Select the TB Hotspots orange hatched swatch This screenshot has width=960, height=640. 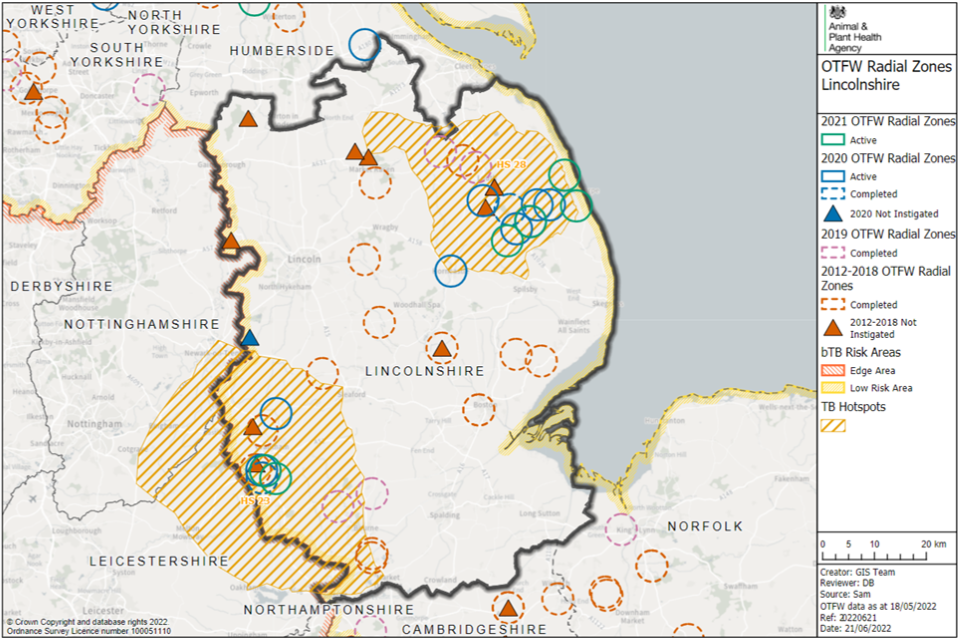pos(833,425)
